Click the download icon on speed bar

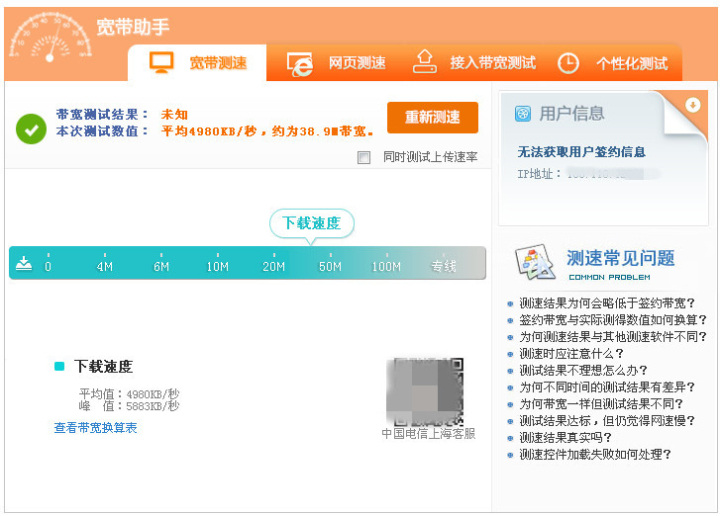(x=24, y=264)
